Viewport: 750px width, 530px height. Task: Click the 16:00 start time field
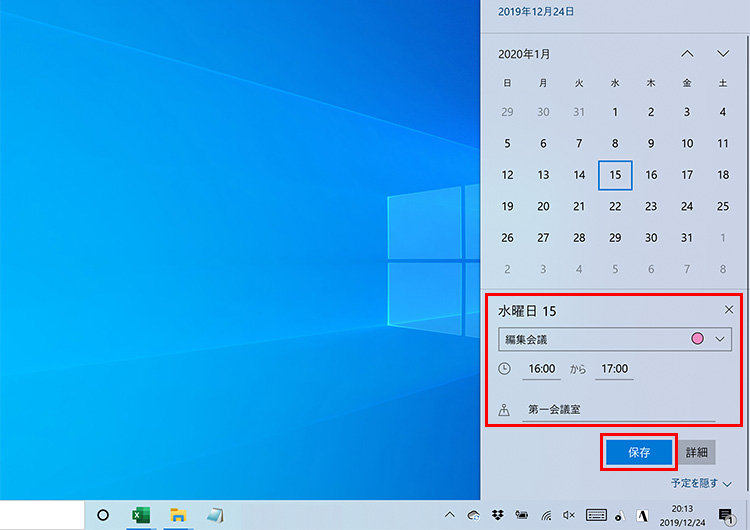[541, 369]
